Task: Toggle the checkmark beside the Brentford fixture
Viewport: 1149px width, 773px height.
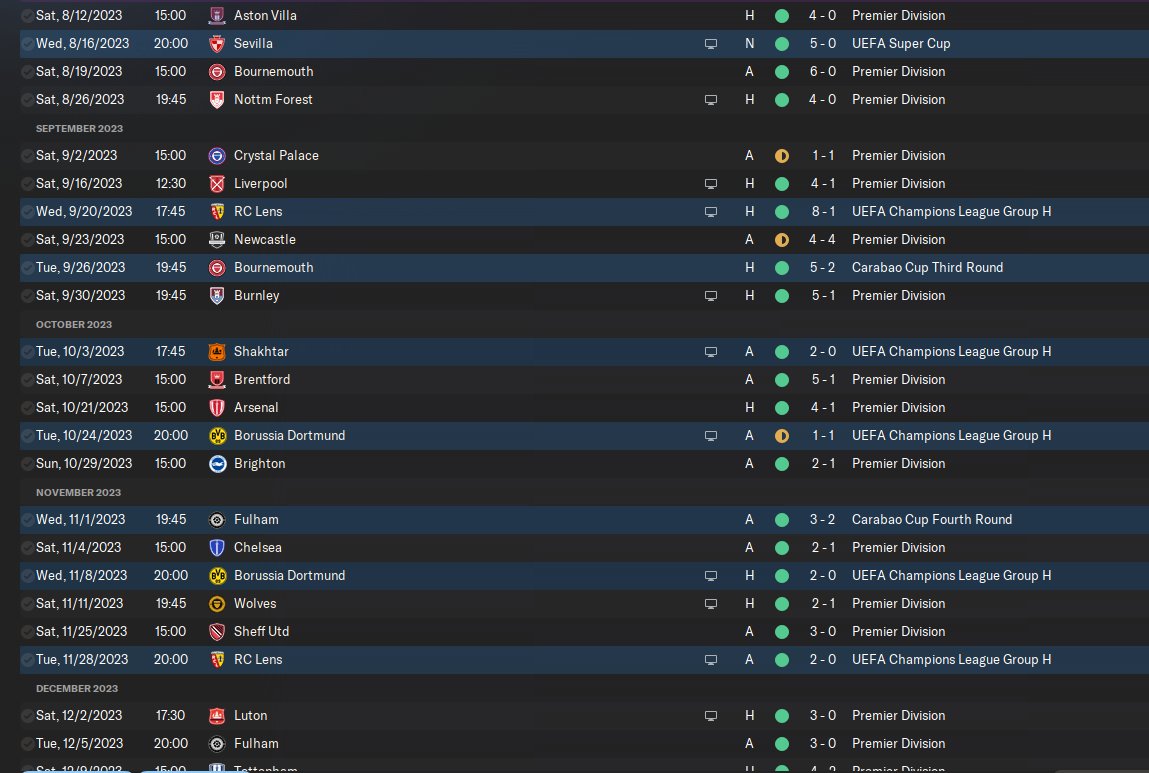Action: tap(27, 380)
